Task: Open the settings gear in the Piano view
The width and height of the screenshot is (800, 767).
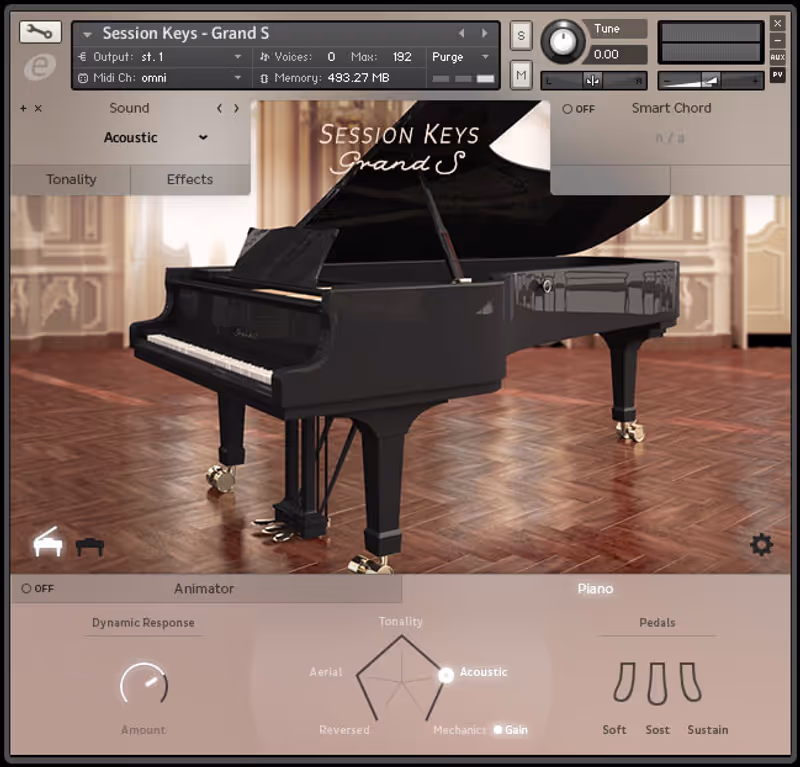Action: coord(762,544)
